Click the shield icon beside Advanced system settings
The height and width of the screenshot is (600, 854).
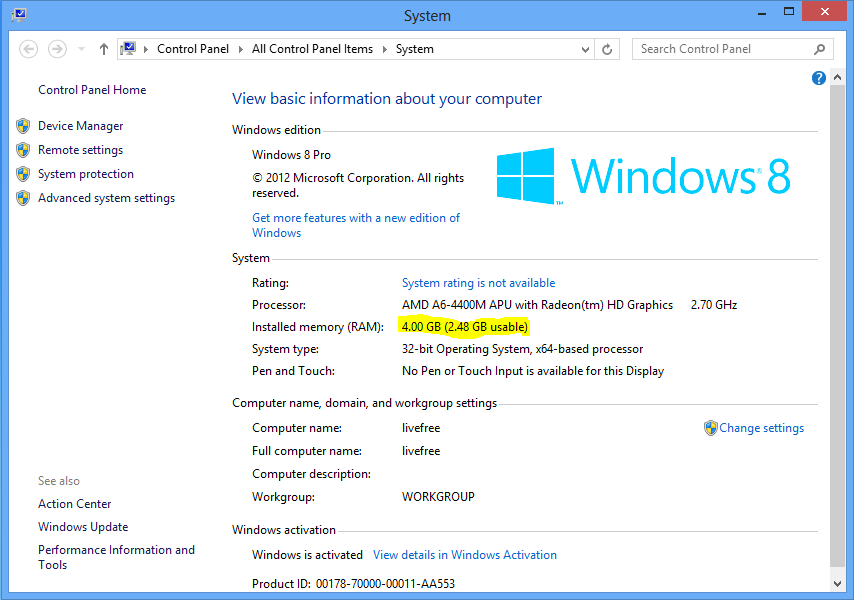click(23, 198)
